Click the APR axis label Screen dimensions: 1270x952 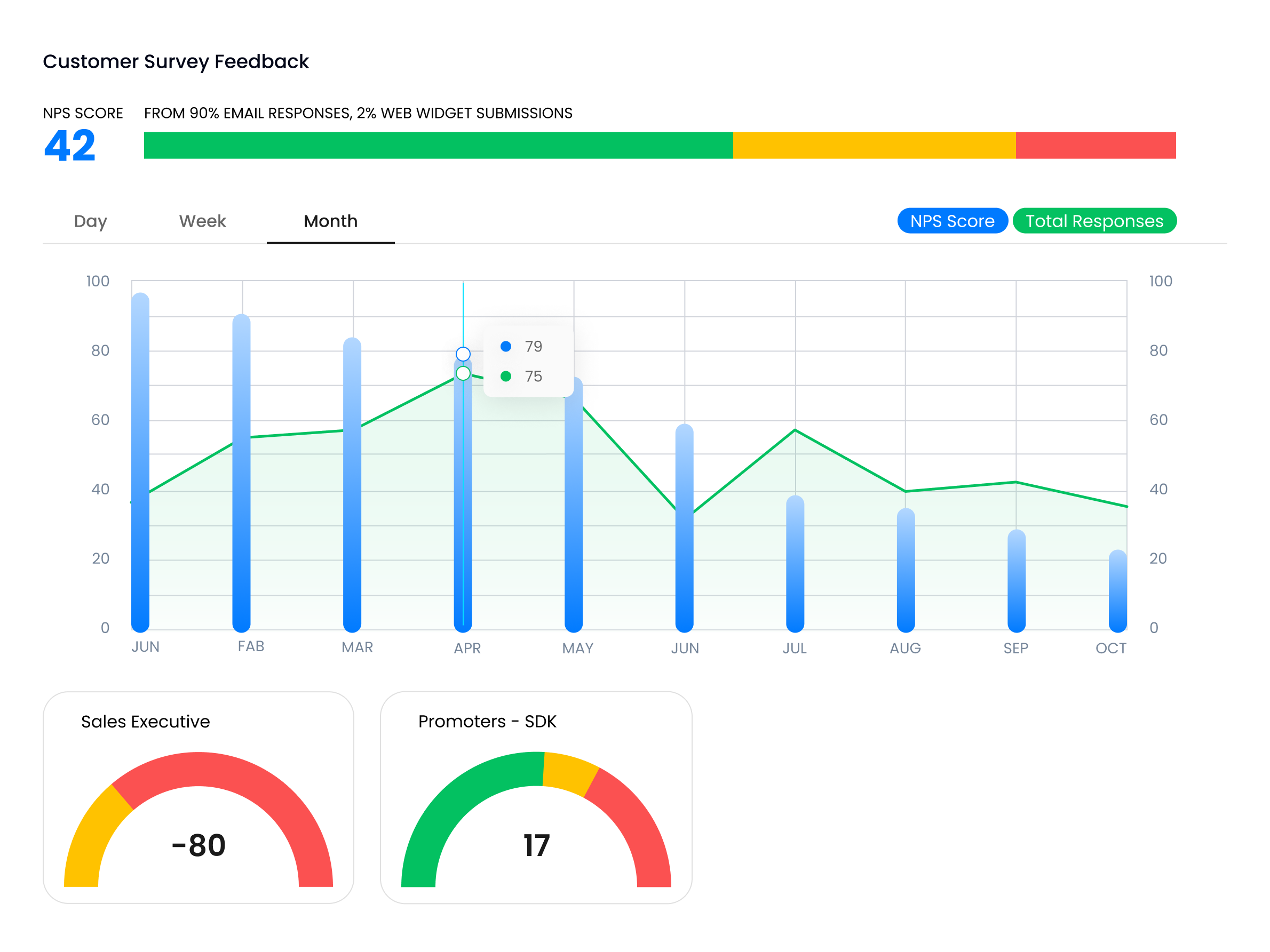pyautogui.click(x=467, y=649)
